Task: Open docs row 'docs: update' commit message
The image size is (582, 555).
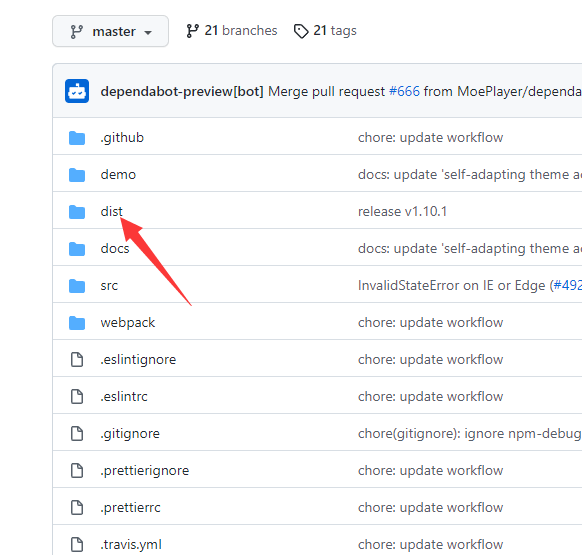Action: [x=470, y=248]
